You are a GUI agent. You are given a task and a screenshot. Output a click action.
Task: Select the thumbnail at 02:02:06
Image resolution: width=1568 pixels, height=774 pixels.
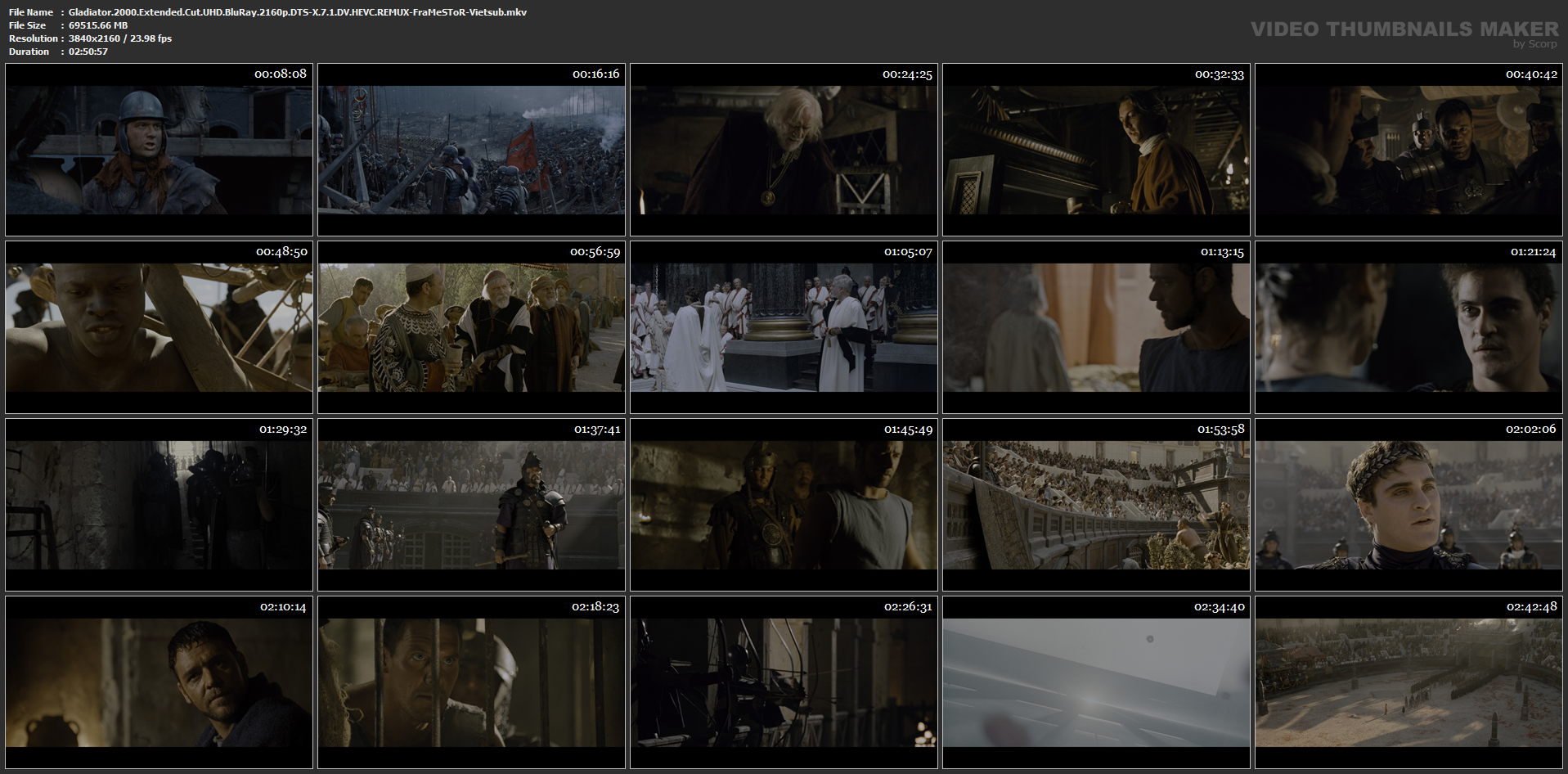click(x=1409, y=505)
